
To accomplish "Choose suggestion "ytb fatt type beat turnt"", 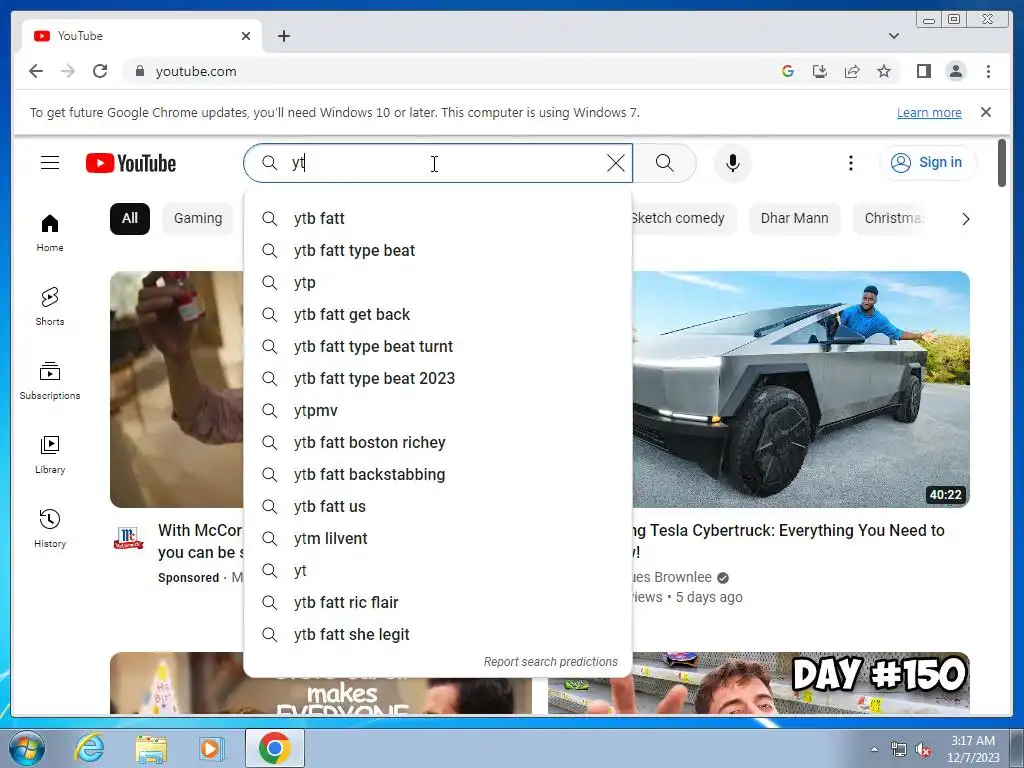I will [x=438, y=346].
